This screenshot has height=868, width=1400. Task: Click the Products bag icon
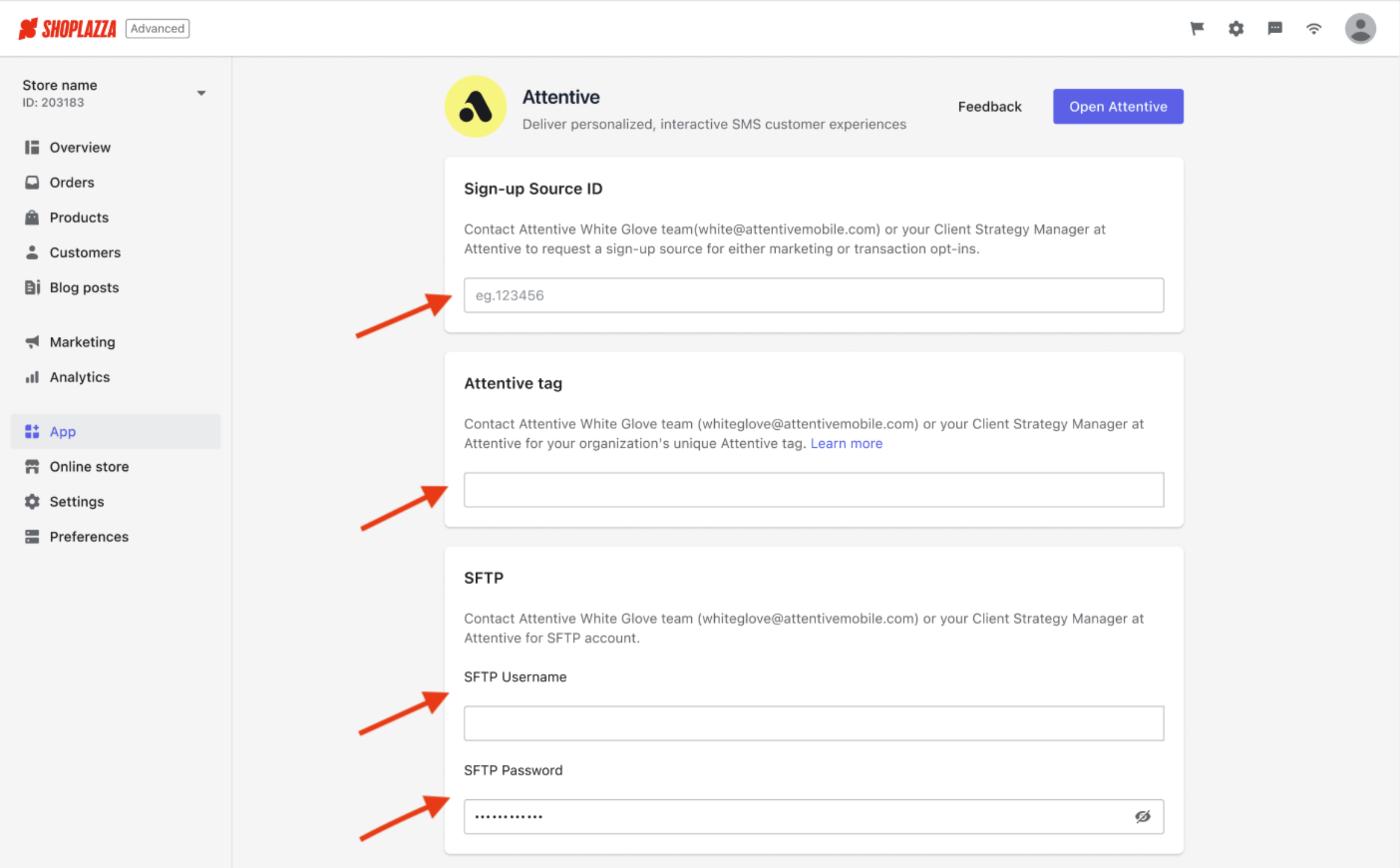(32, 217)
